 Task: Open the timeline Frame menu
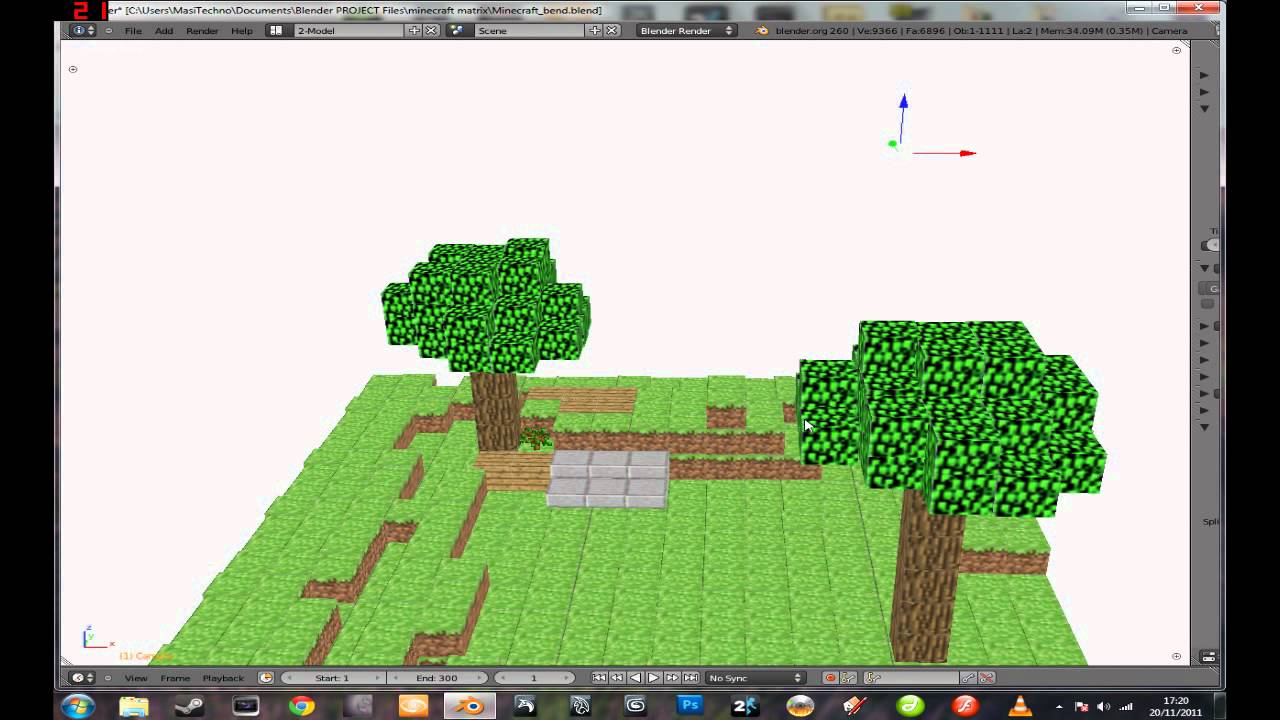coord(175,678)
